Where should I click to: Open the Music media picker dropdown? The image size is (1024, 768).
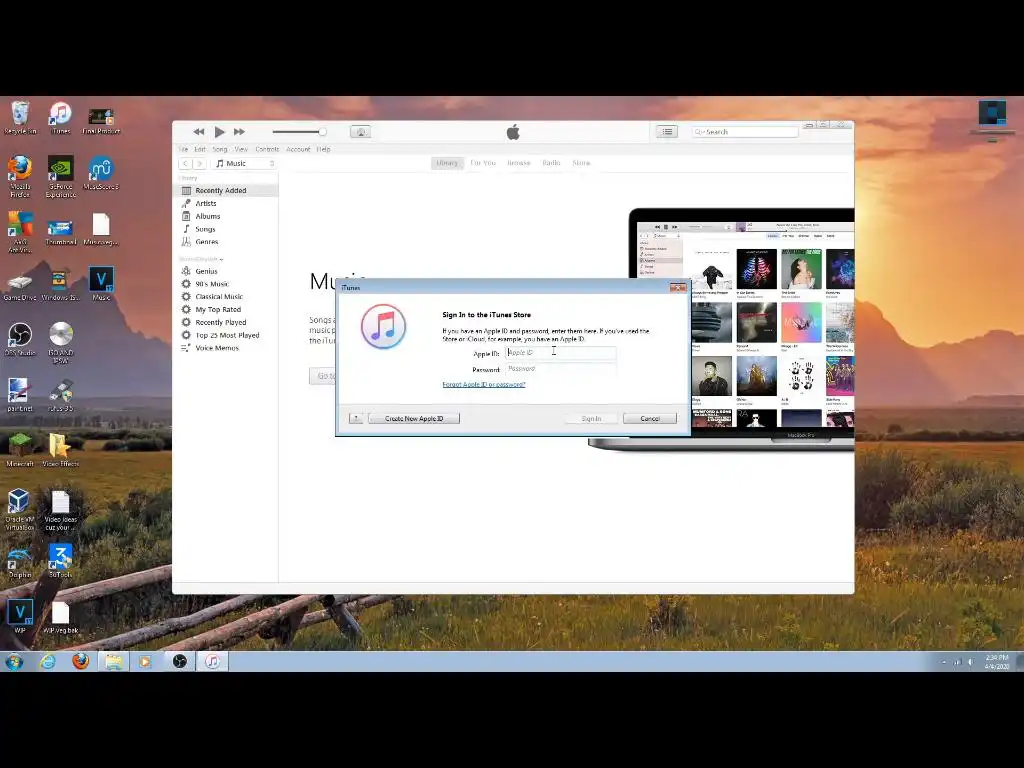[x=244, y=163]
